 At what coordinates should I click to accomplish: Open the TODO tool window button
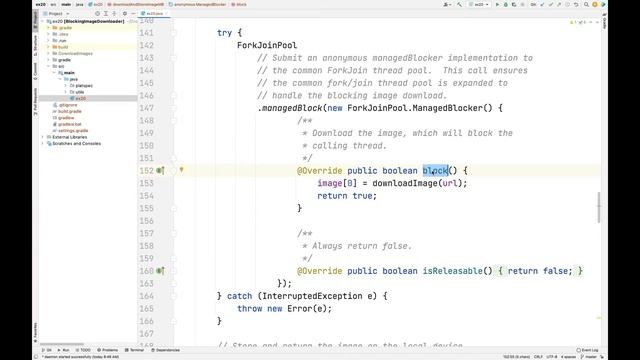click(x=83, y=350)
